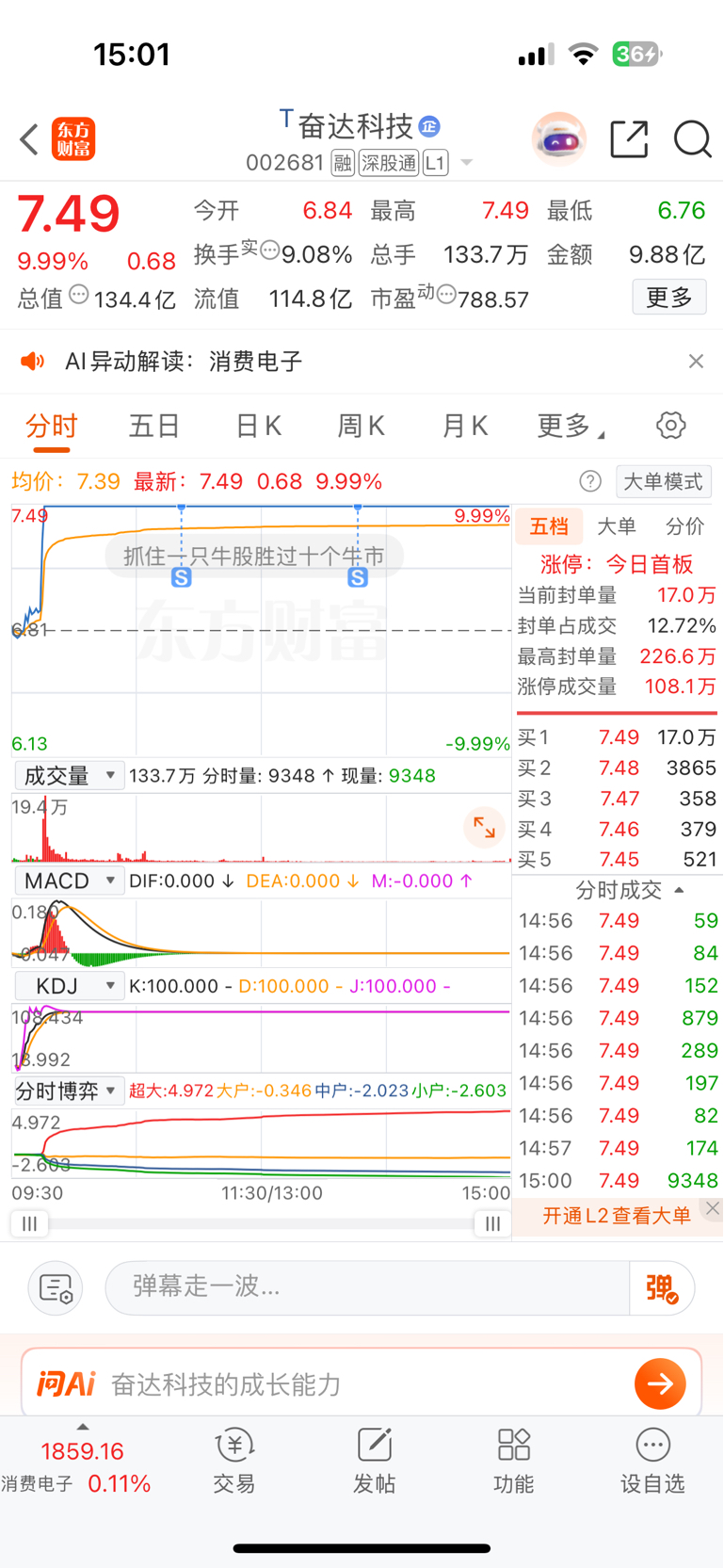Tap the info icon beside 市盈
724x1568 pixels.
446,295
